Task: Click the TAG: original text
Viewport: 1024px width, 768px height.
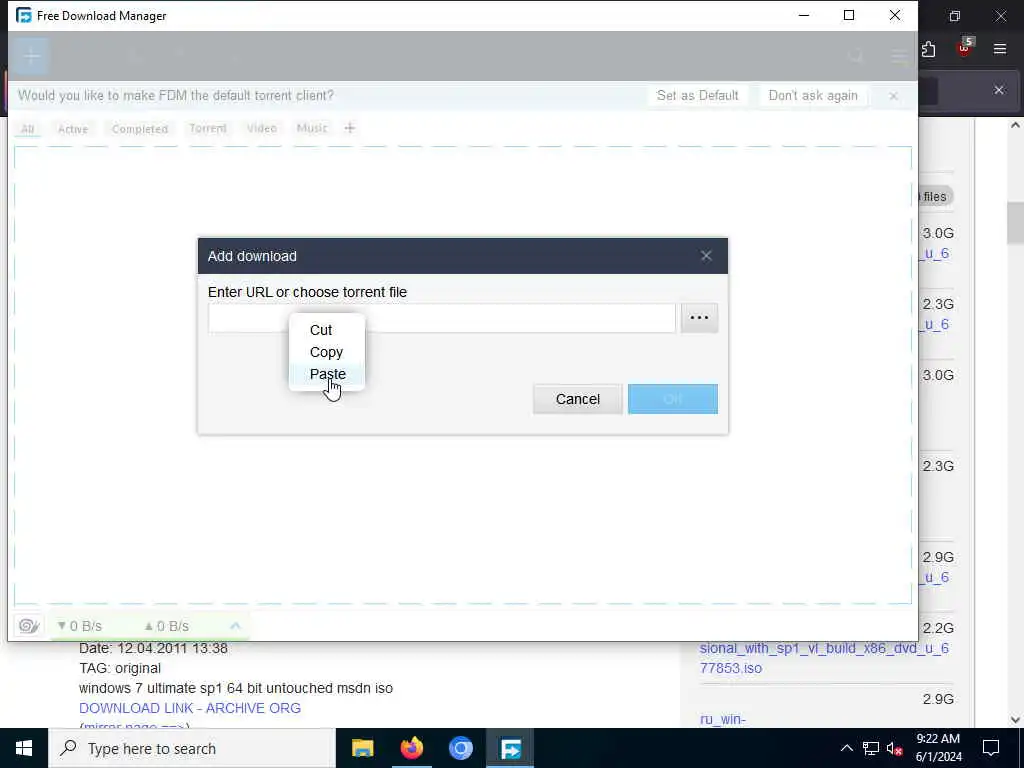Action: pos(120,668)
